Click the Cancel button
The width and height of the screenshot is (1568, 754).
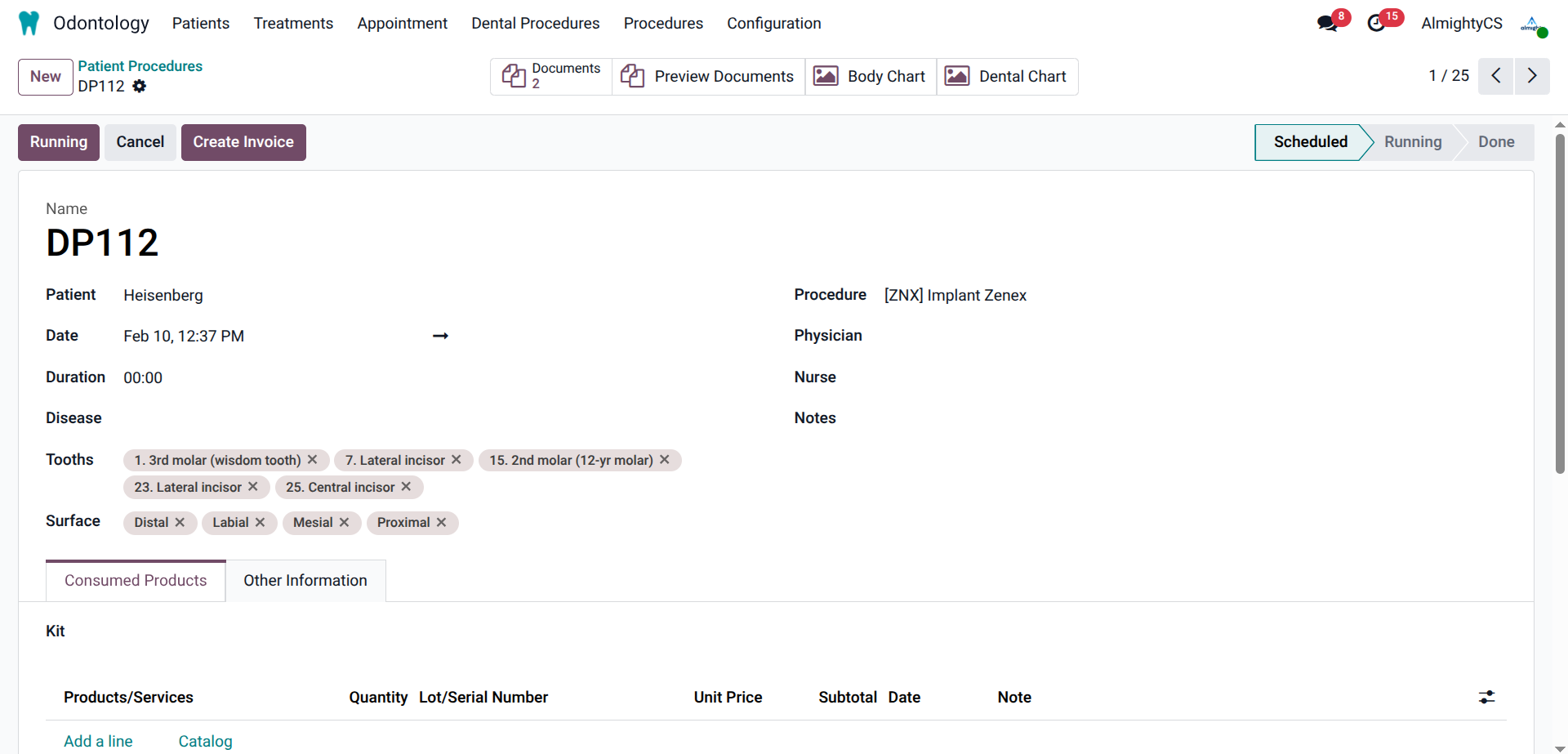point(140,142)
